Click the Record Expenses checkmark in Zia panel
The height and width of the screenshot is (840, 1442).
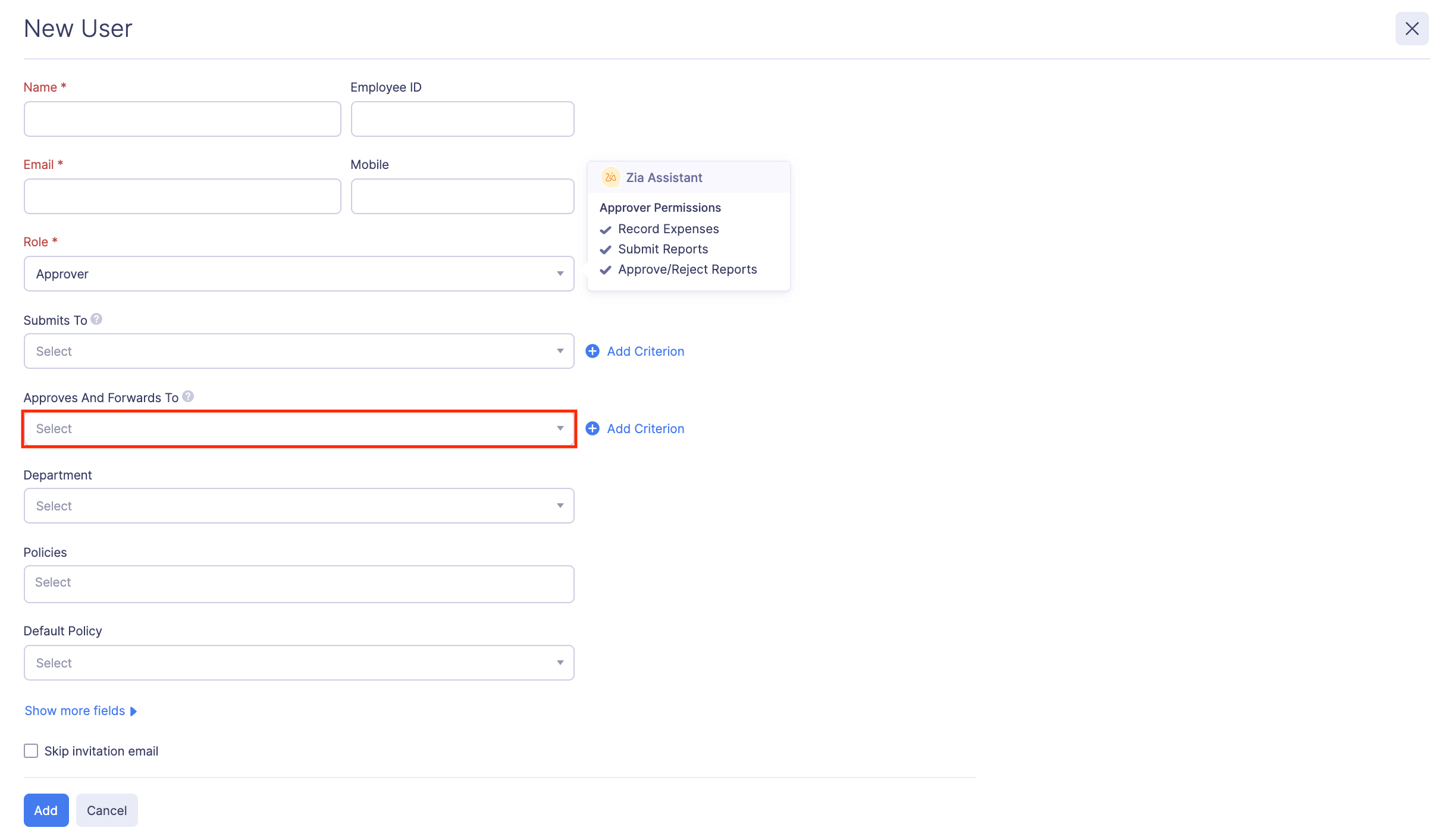coord(606,230)
